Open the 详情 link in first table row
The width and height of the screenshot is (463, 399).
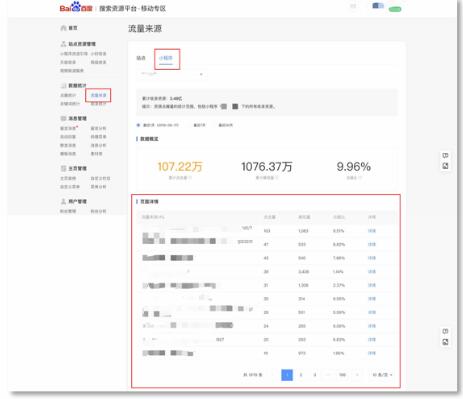click(372, 231)
